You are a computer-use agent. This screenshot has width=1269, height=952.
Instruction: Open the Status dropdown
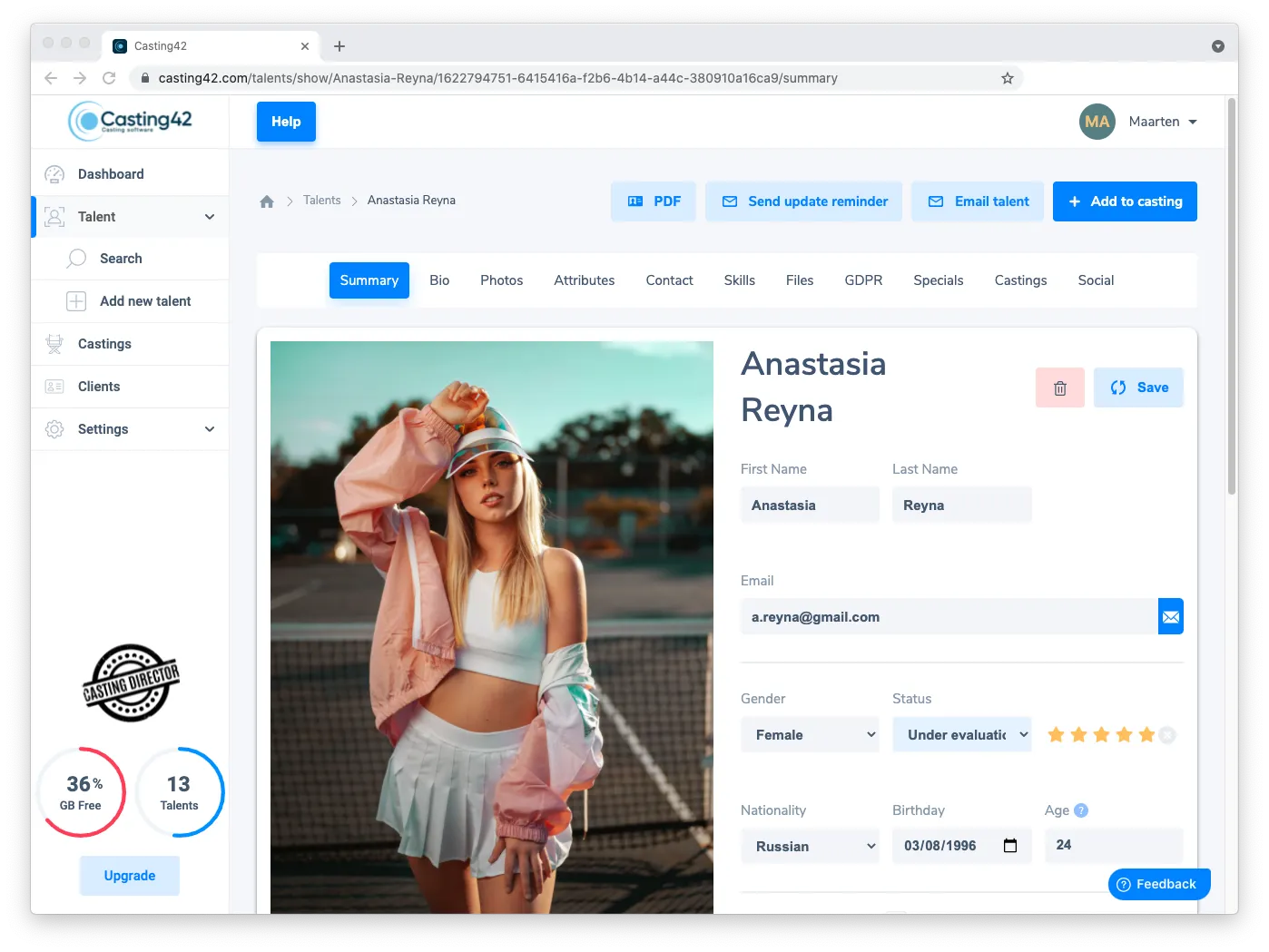pos(961,735)
